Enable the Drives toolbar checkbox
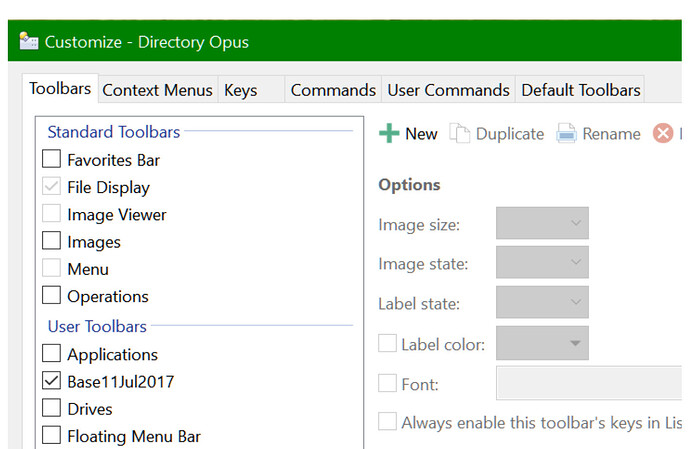The image size is (690, 449). tap(51, 408)
